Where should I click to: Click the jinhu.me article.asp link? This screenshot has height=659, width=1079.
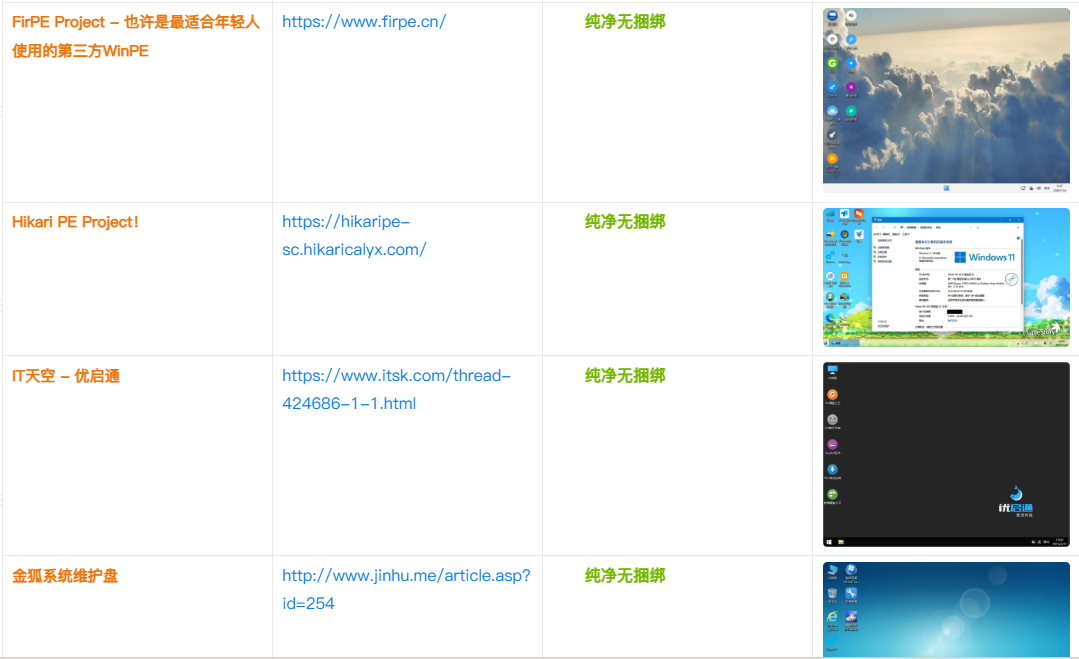(x=406, y=590)
